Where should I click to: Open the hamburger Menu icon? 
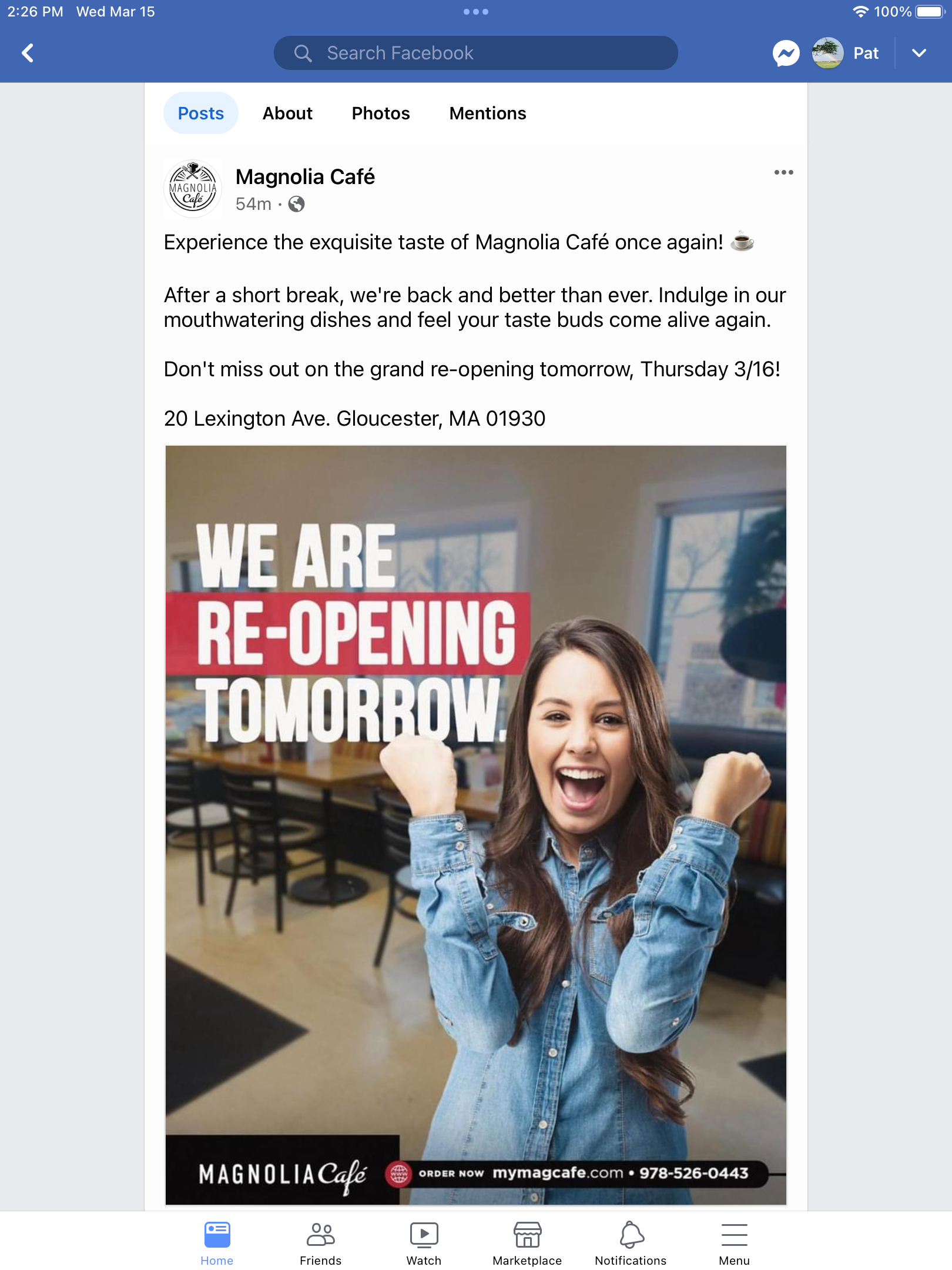click(734, 1235)
